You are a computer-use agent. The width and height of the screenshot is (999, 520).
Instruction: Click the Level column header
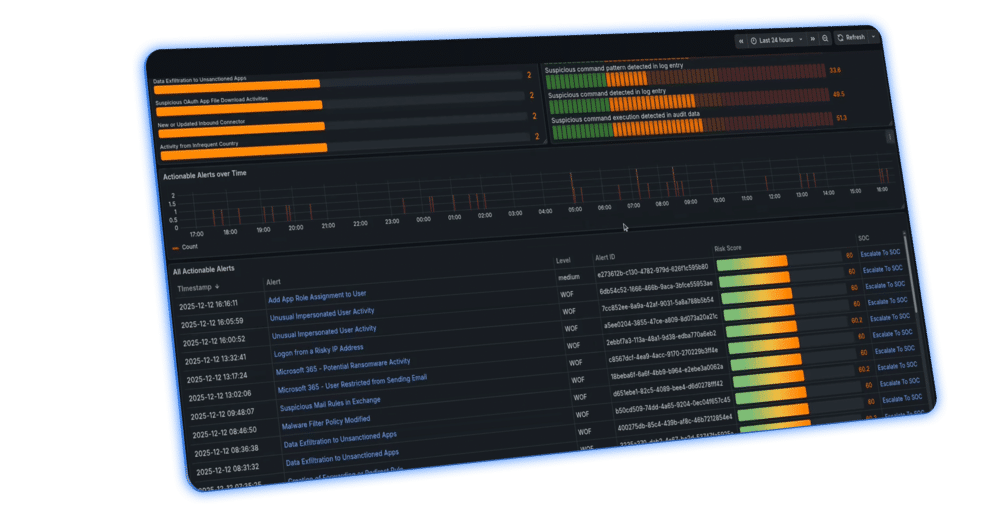(563, 261)
